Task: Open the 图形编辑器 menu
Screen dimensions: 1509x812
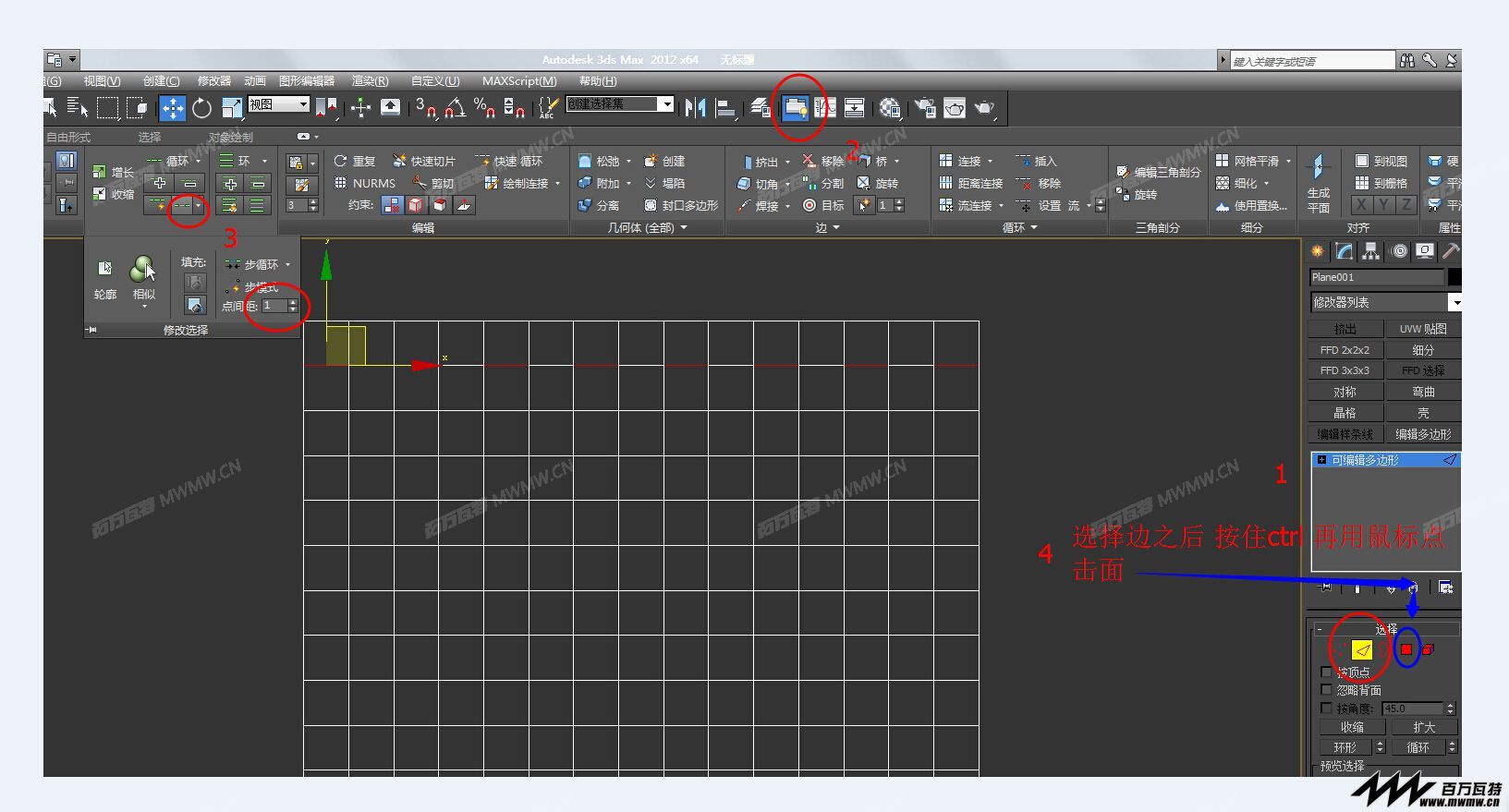Action: [307, 81]
